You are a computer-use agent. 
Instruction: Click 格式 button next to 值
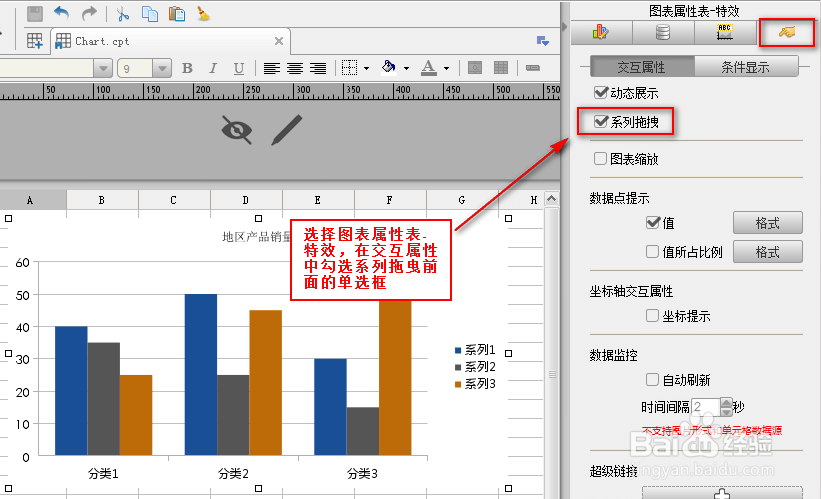coord(768,223)
